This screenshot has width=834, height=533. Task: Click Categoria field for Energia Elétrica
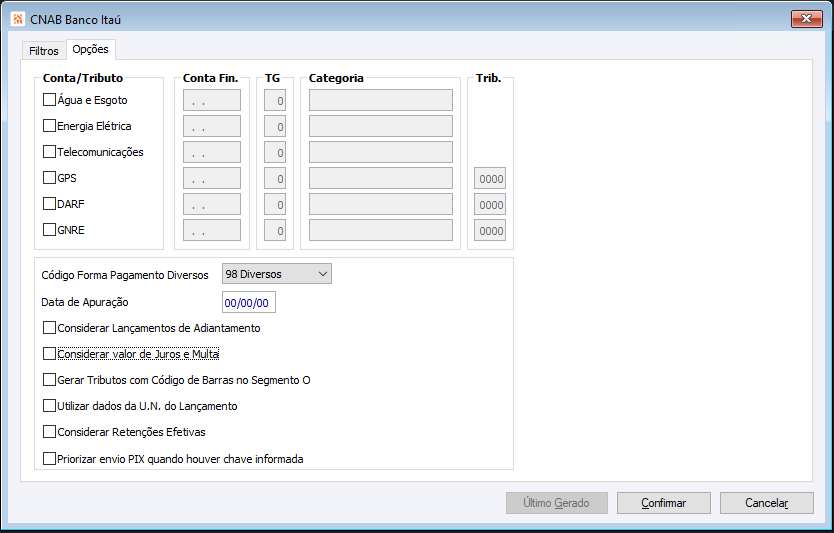381,126
